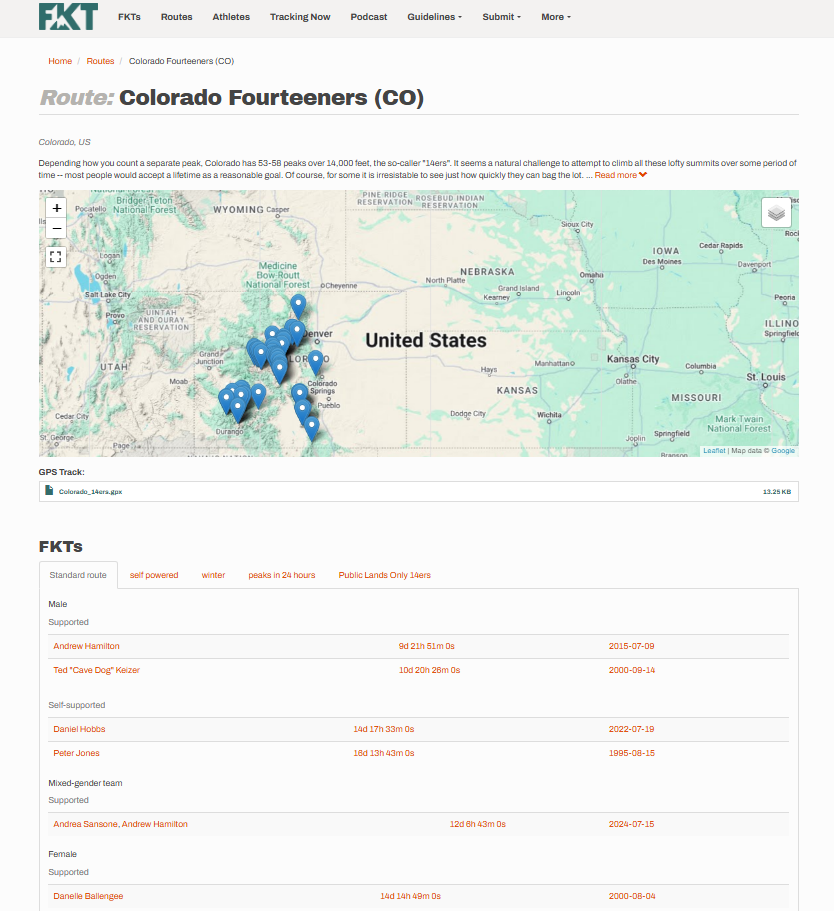The height and width of the screenshot is (911, 834).
Task: Open Routes in top navigation
Action: [x=177, y=17]
